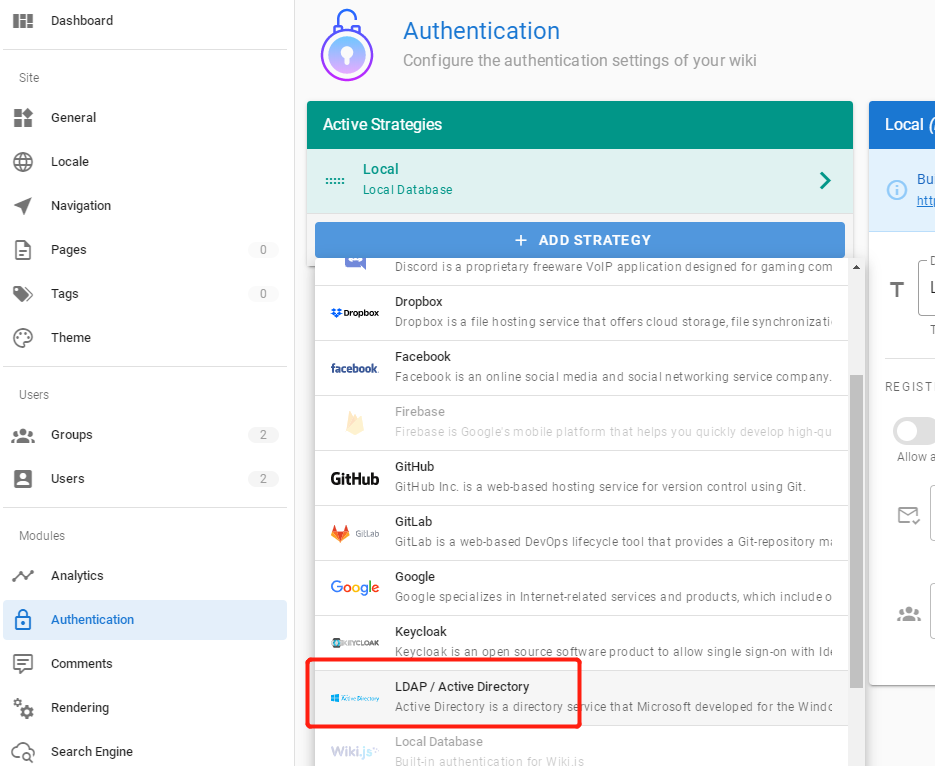This screenshot has height=766, width=935.
Task: Open Search Engine module in sidebar
Action: coord(145,752)
